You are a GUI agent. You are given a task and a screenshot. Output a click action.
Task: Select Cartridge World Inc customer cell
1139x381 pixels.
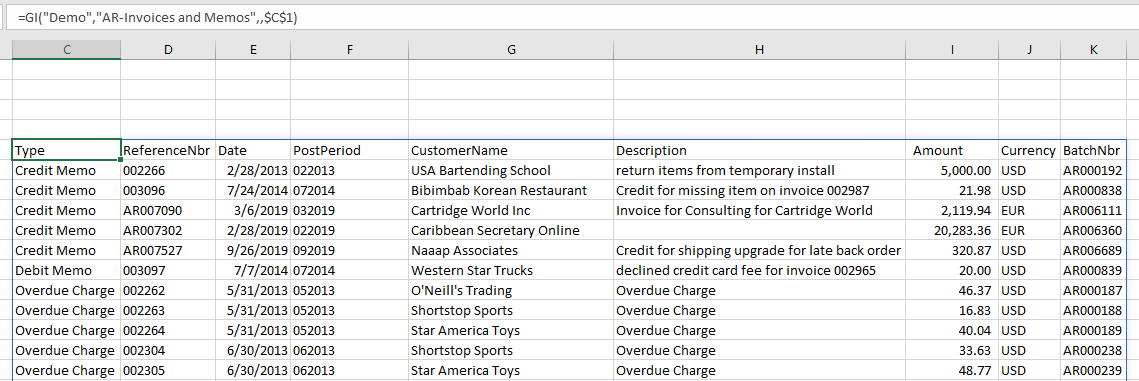[511, 210]
